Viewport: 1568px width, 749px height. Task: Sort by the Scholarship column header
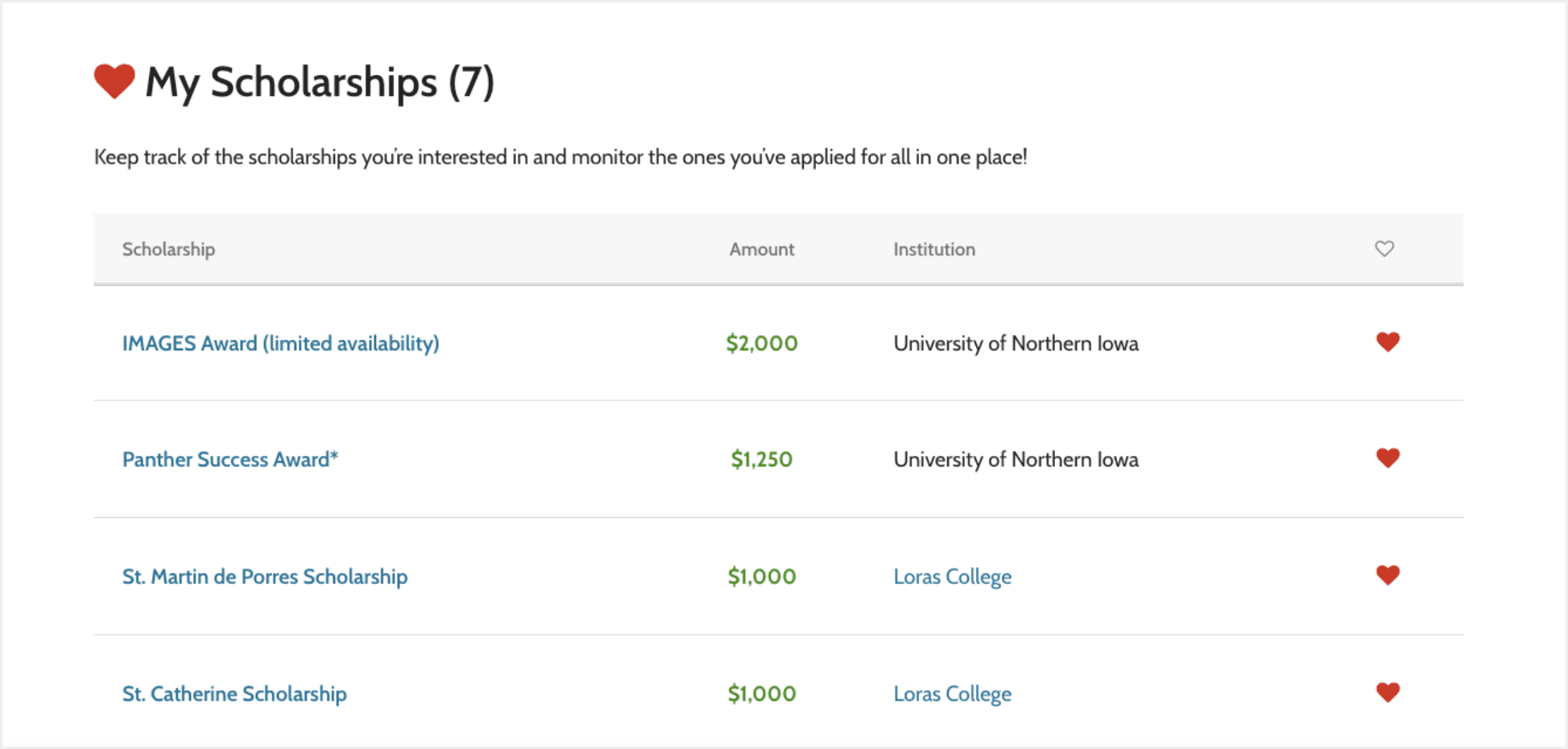click(x=168, y=250)
